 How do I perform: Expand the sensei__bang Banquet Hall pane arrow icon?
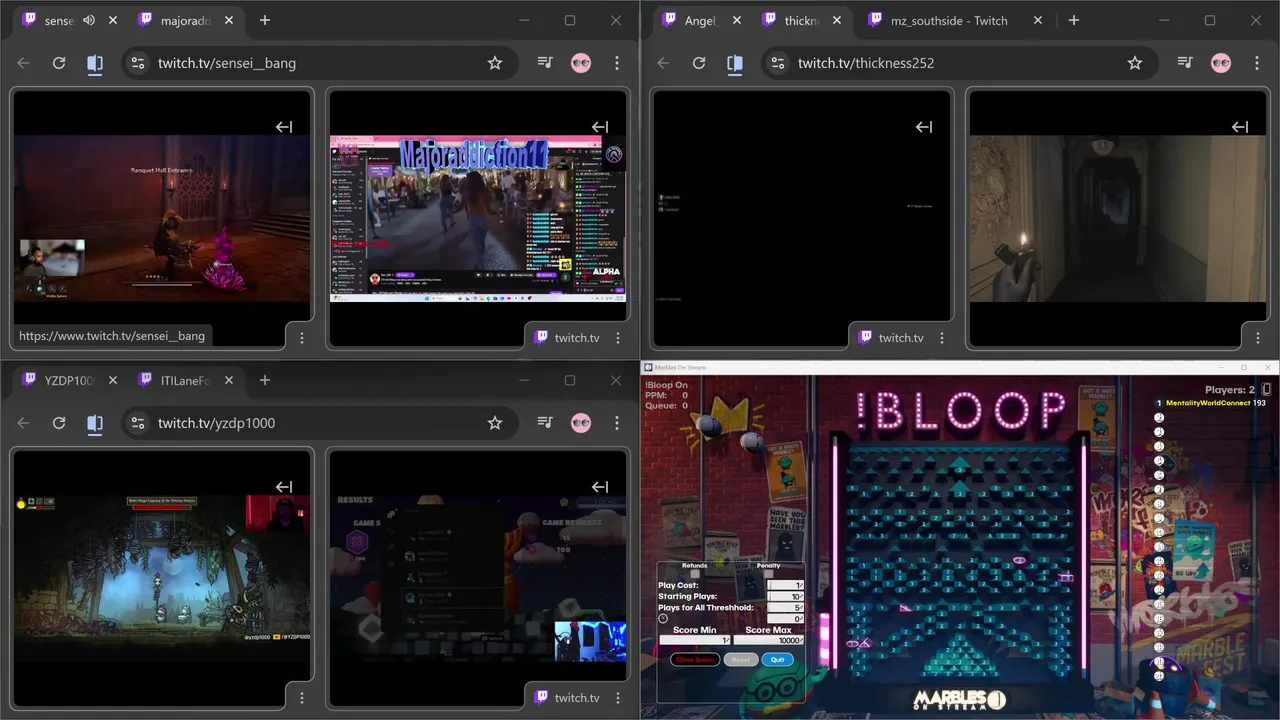[x=284, y=127]
